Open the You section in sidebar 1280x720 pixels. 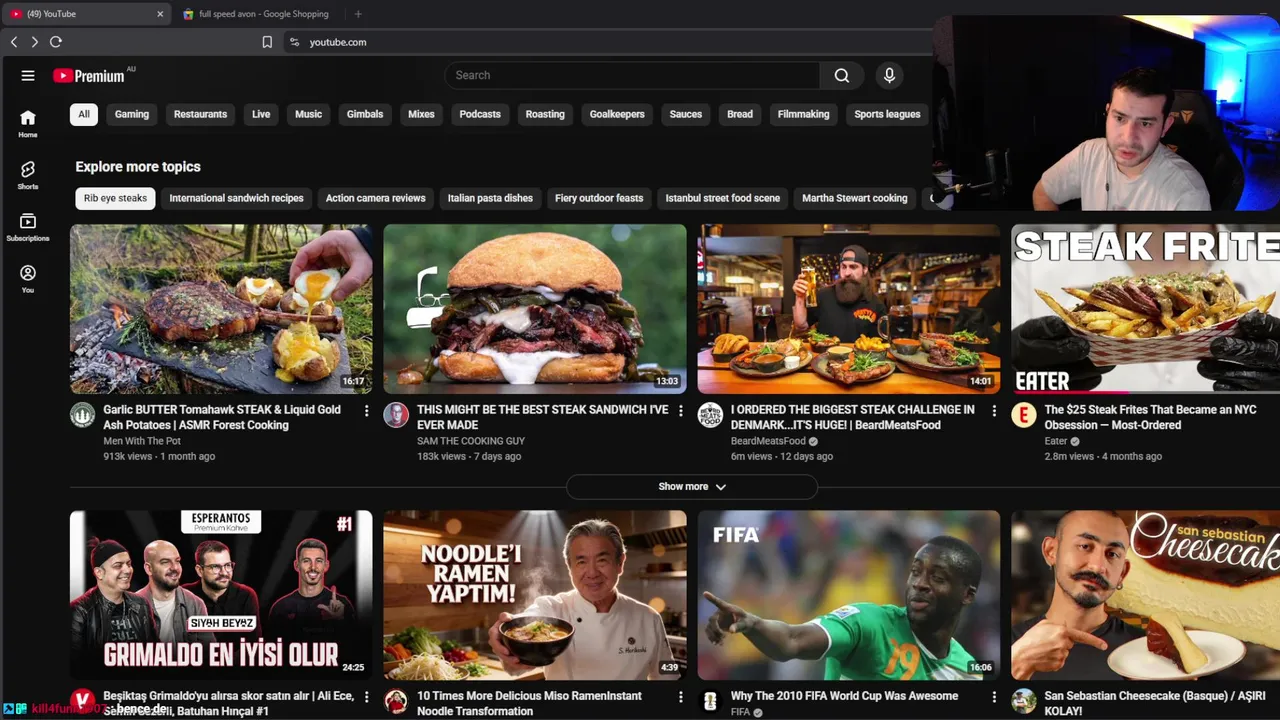(x=28, y=279)
